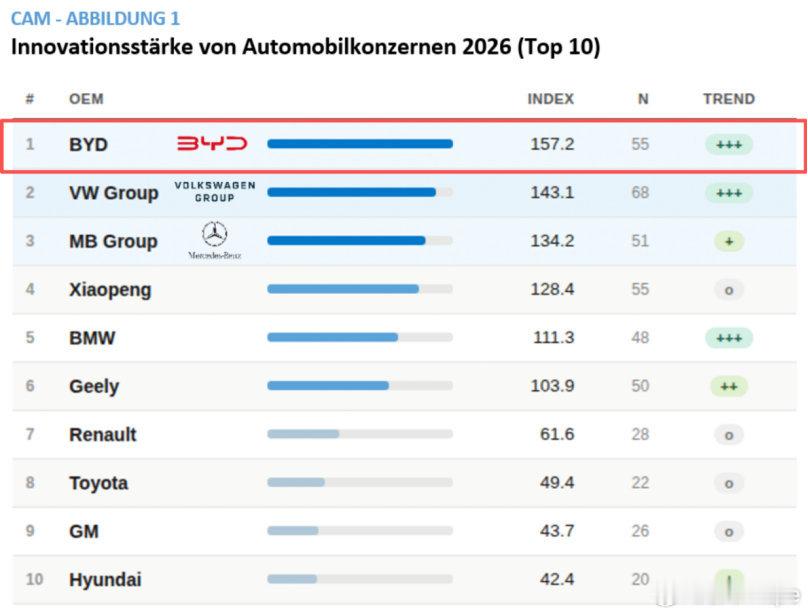The height and width of the screenshot is (616, 808).
Task: Click the INDEX column header
Action: tap(550, 99)
